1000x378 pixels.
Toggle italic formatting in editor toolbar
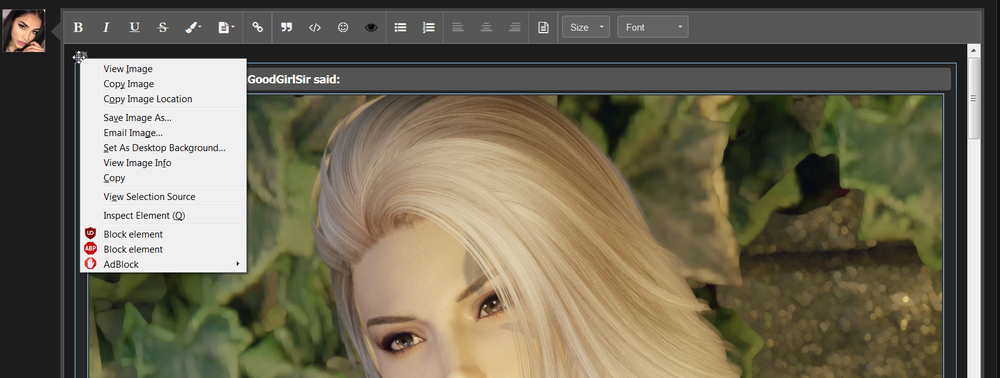point(106,27)
